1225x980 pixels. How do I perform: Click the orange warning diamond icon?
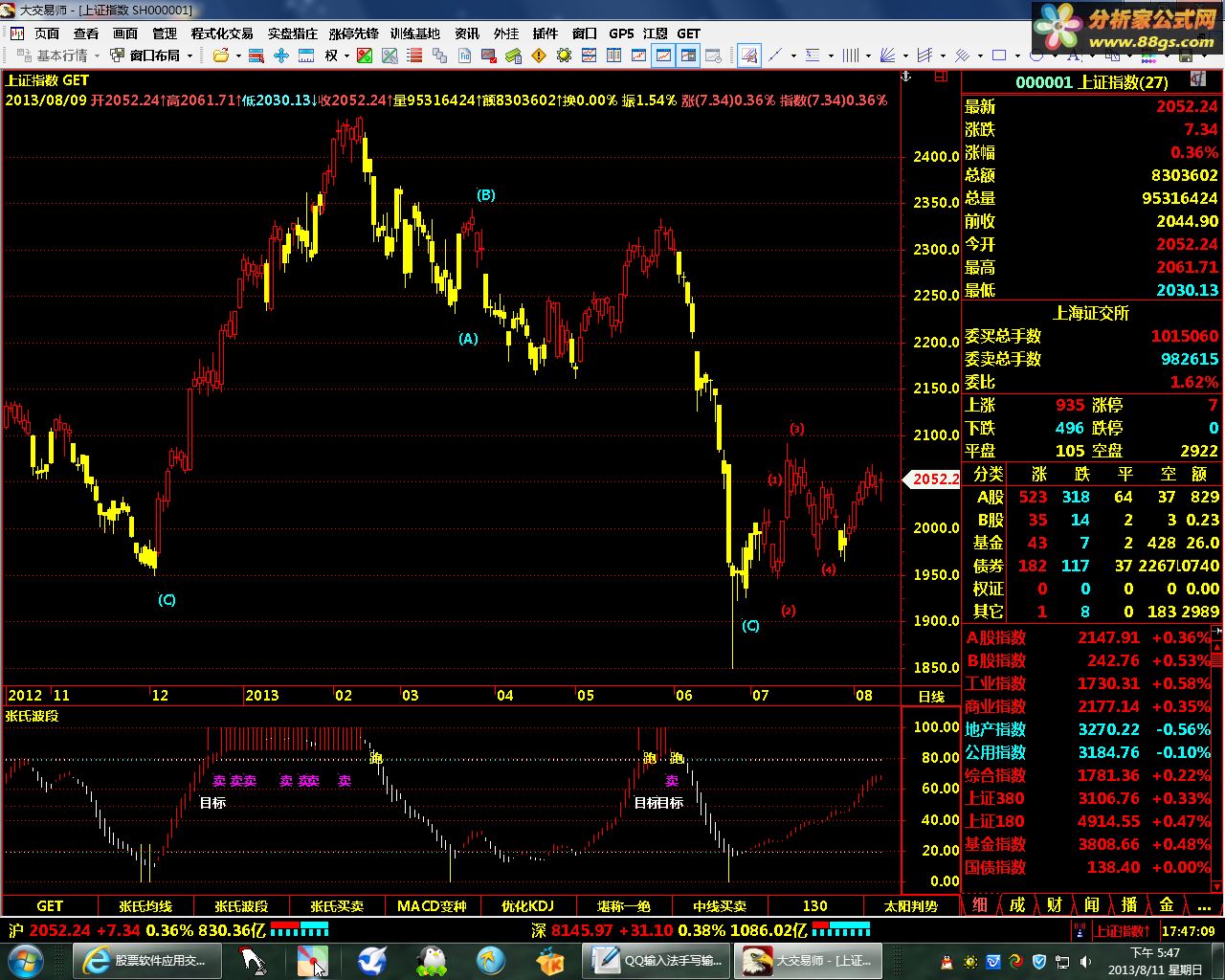[538, 56]
